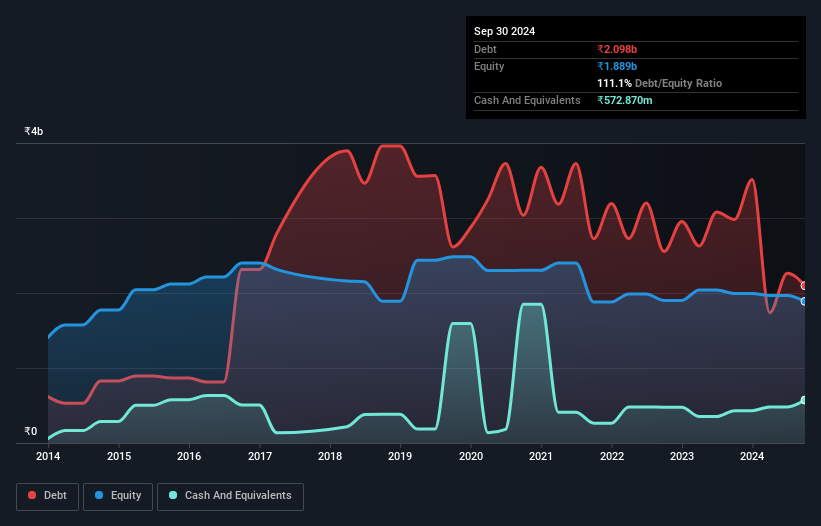The image size is (821, 526).
Task: Click the red Debt legend dot
Action: (32, 495)
